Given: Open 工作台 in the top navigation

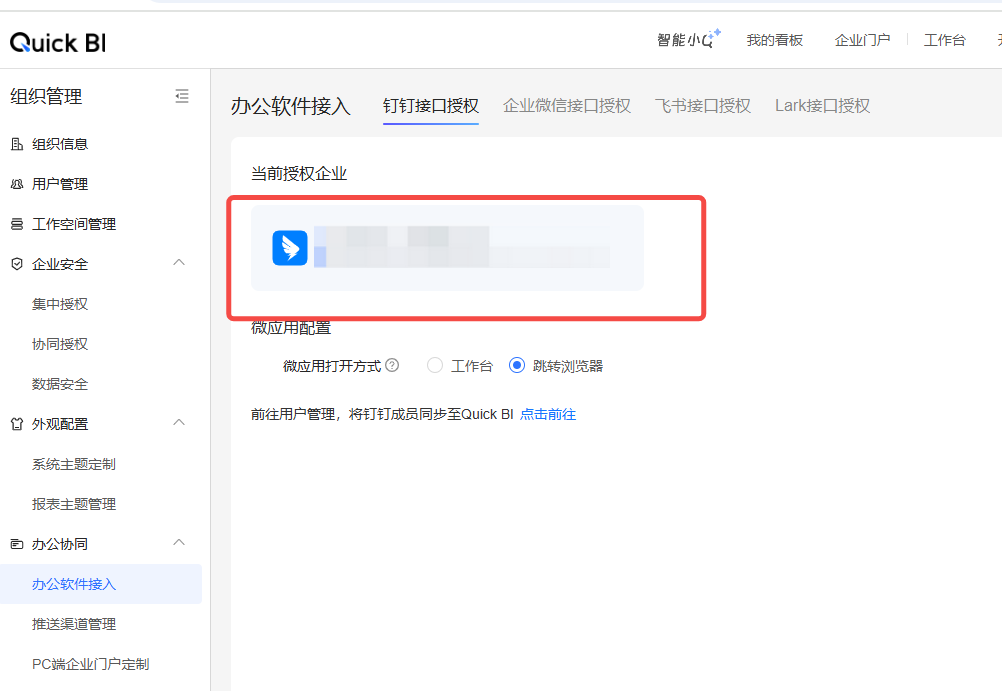Looking at the screenshot, I should point(944,40).
